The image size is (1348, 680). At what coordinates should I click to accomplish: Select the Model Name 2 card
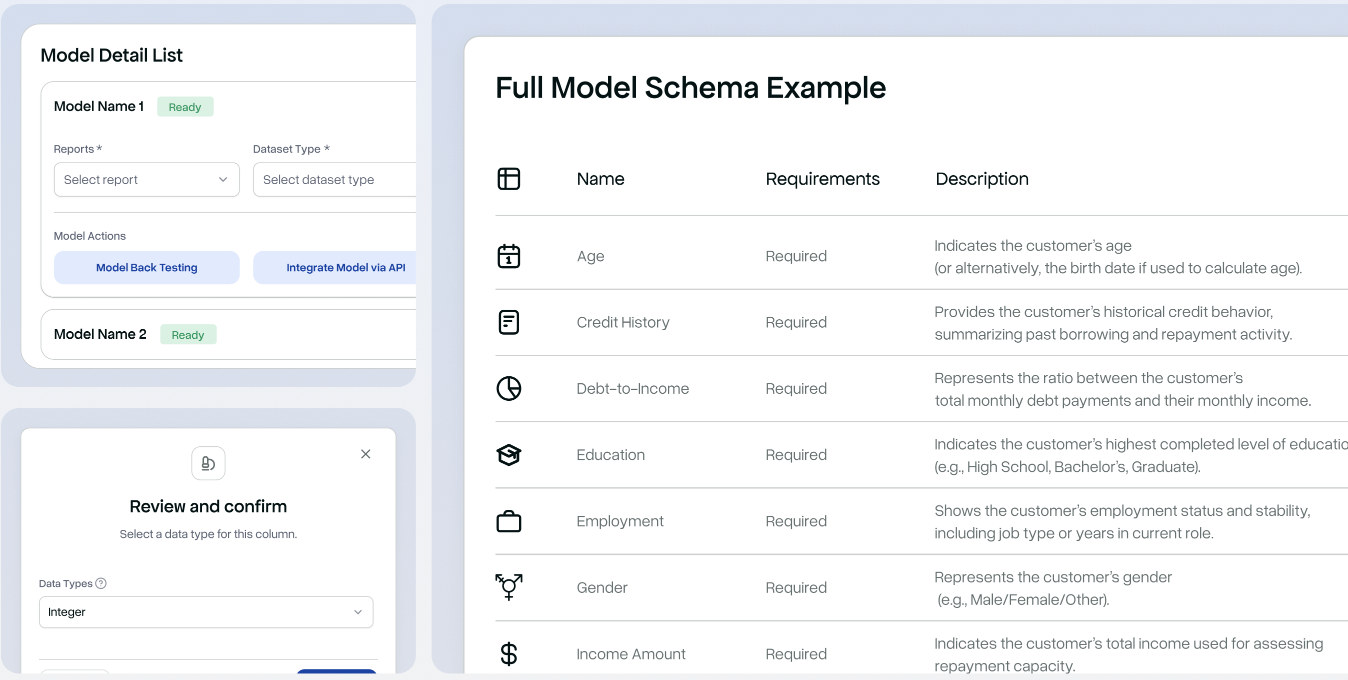coord(228,335)
